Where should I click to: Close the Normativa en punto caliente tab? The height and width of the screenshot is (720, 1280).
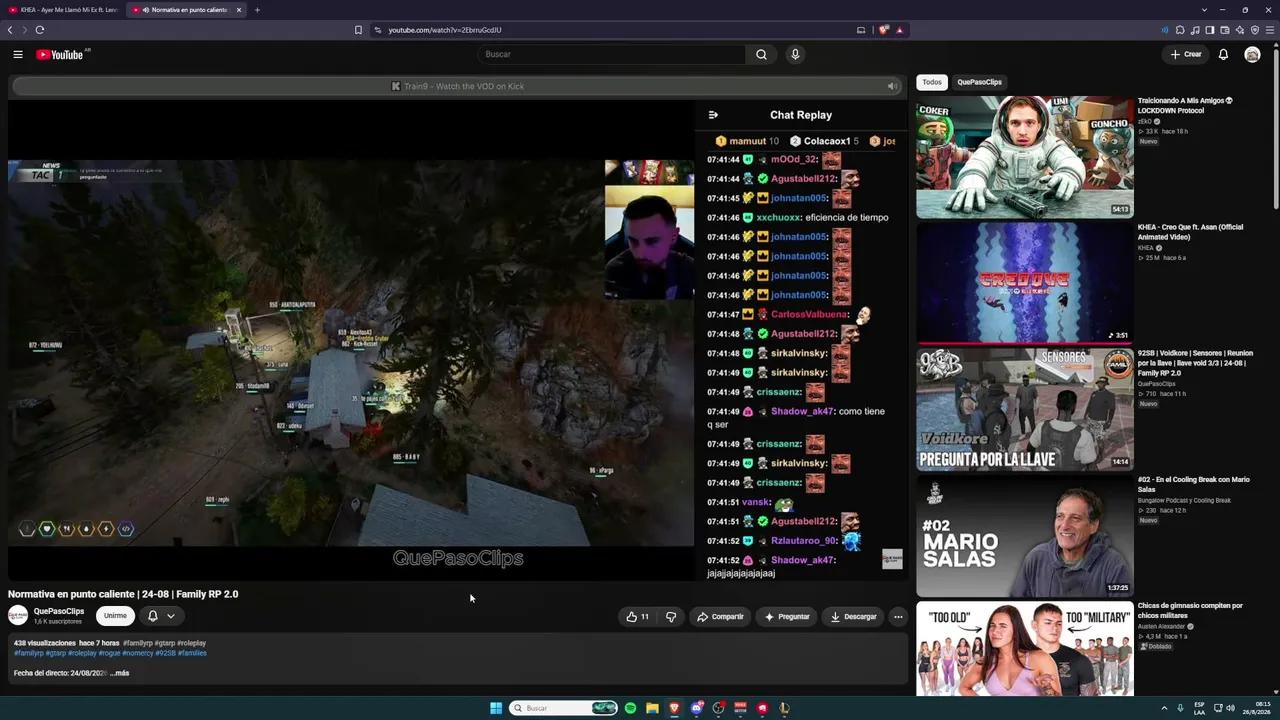pyautogui.click(x=239, y=10)
